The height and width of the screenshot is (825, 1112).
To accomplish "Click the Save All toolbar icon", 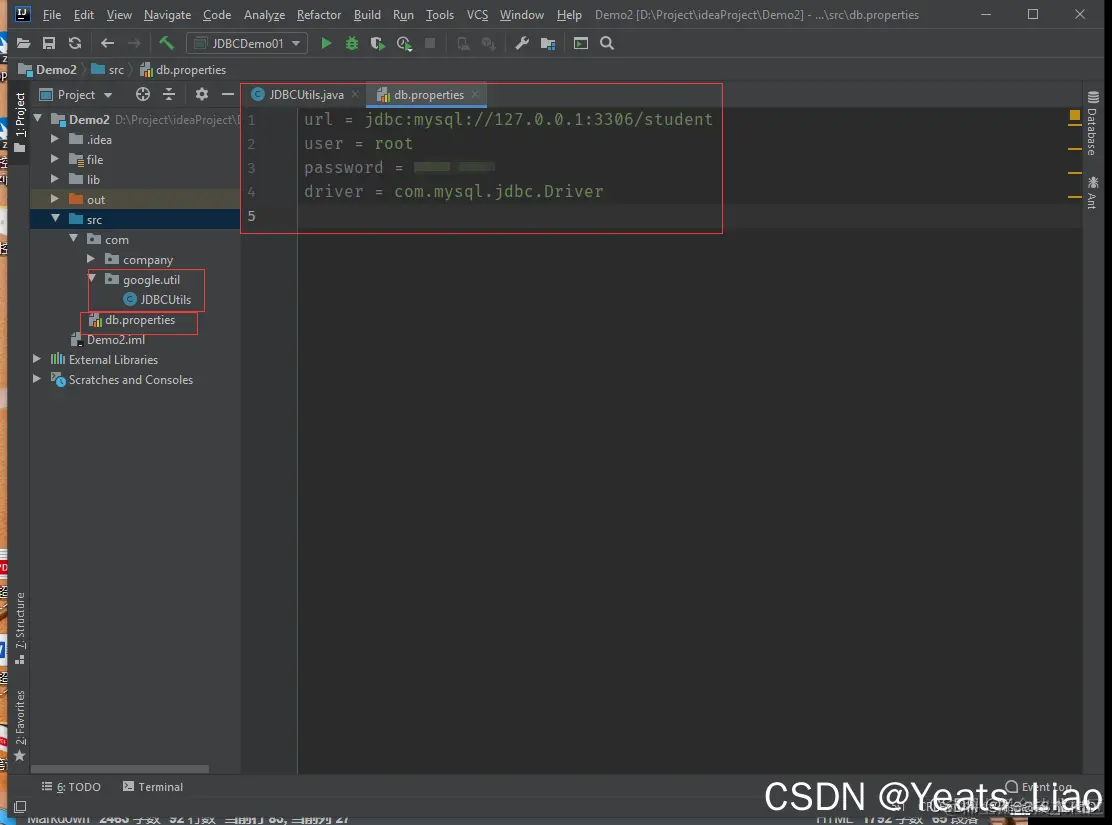I will coord(49,43).
